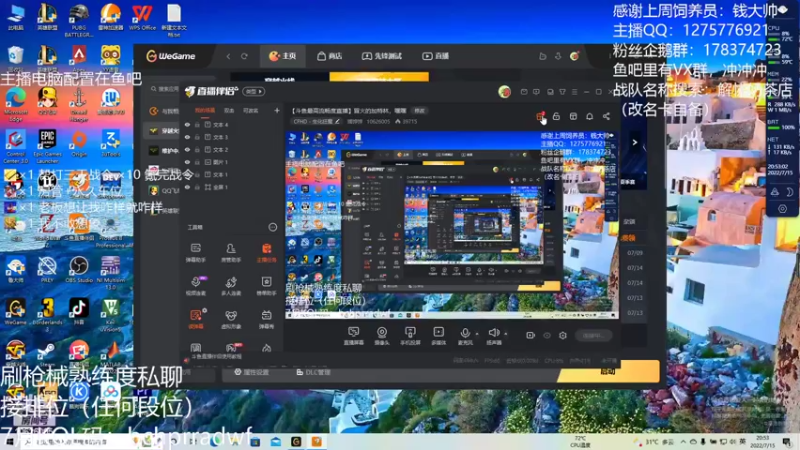Advance the WeGame banner with right chevron

635,142
